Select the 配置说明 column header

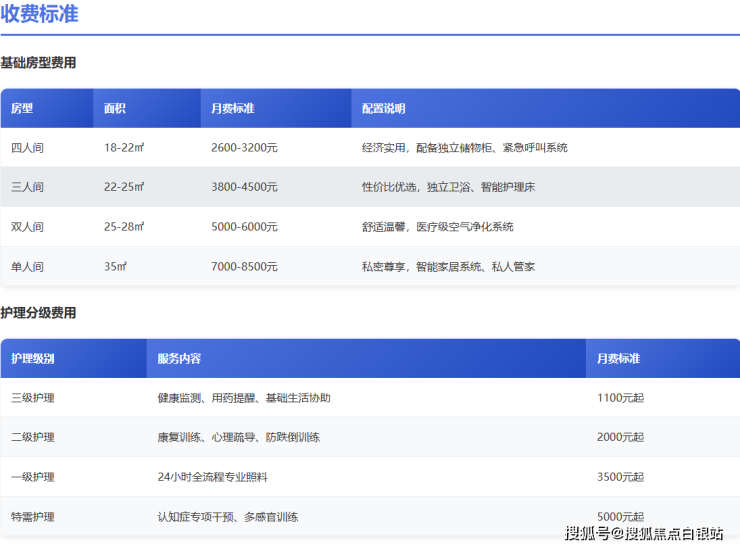(383, 108)
